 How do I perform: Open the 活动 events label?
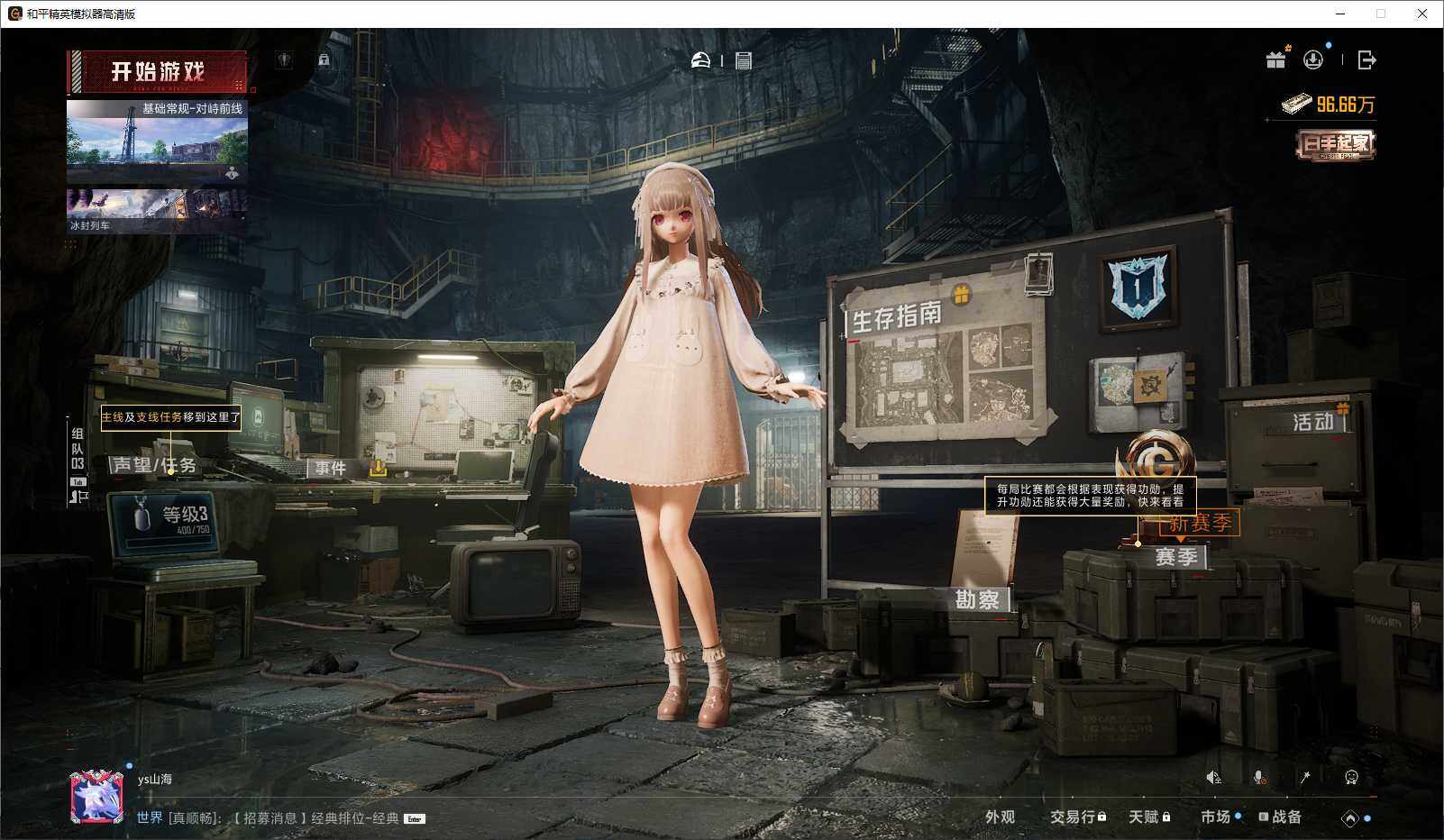pyautogui.click(x=1313, y=421)
